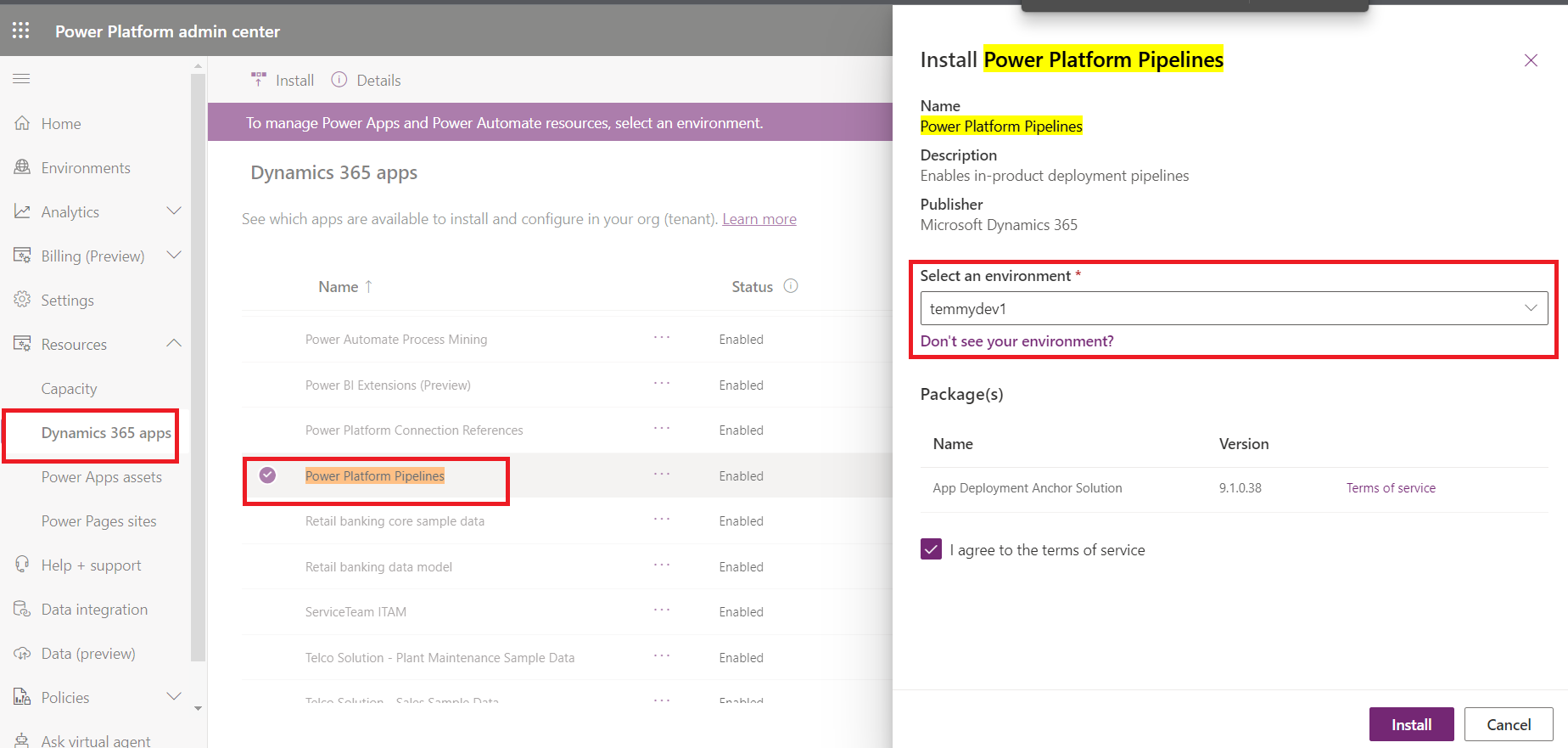Open the Learn more link

(759, 219)
